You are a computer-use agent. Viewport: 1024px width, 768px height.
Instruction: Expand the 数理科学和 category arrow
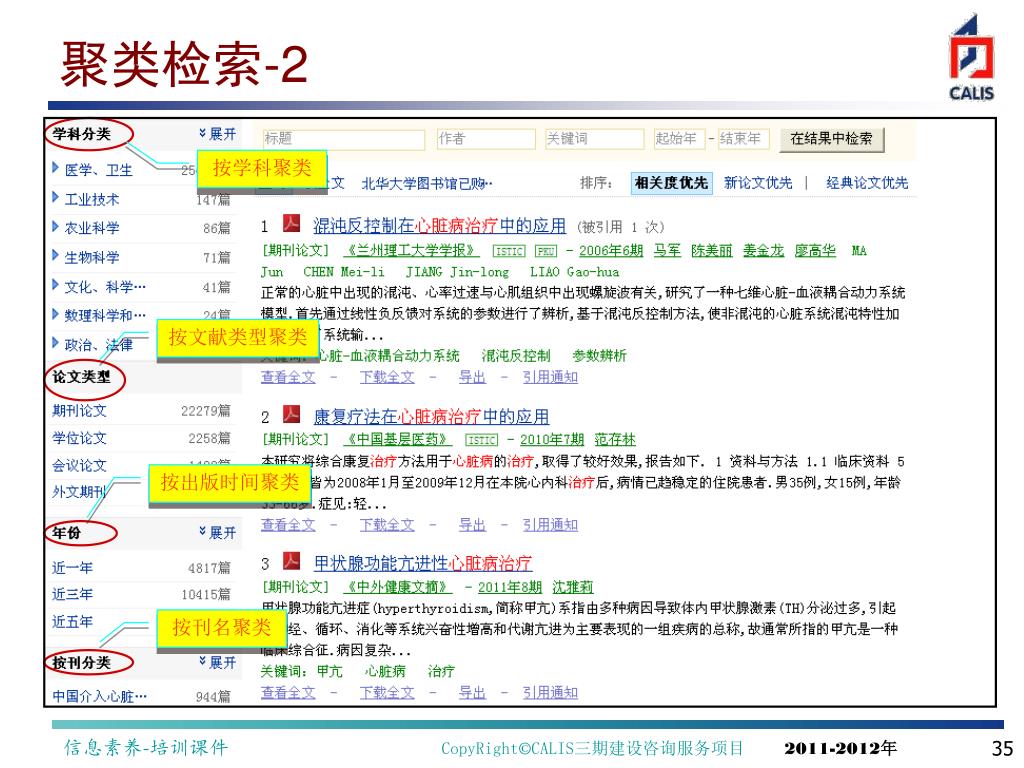[56, 314]
